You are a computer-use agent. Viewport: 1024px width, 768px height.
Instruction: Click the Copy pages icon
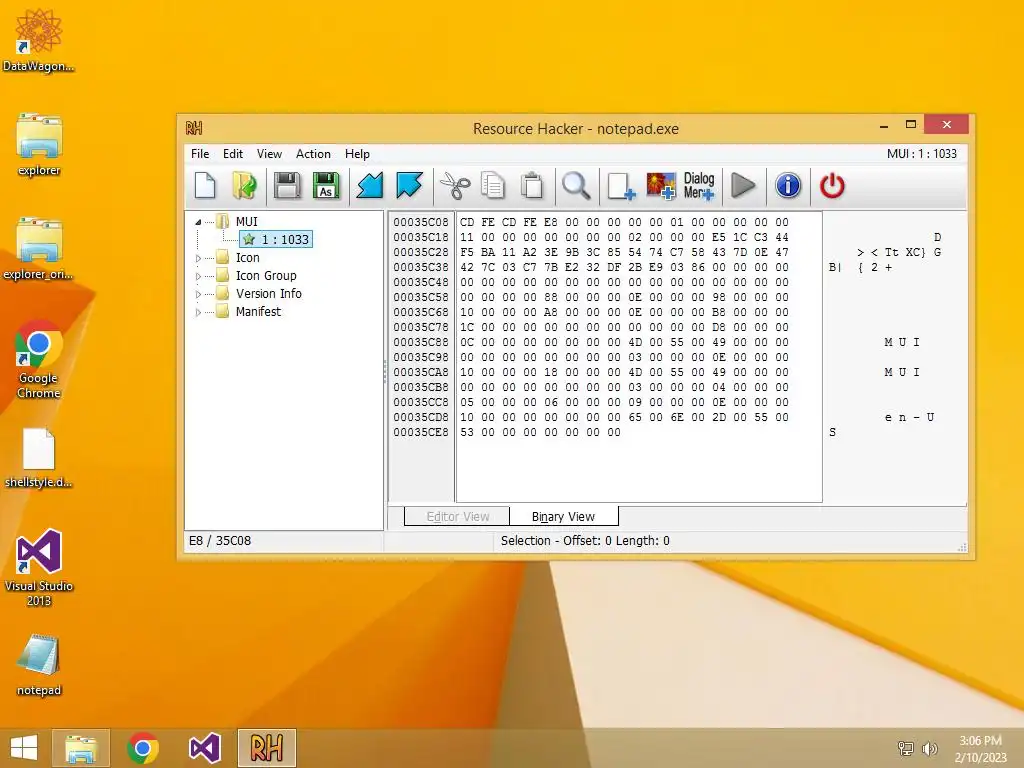coord(493,185)
